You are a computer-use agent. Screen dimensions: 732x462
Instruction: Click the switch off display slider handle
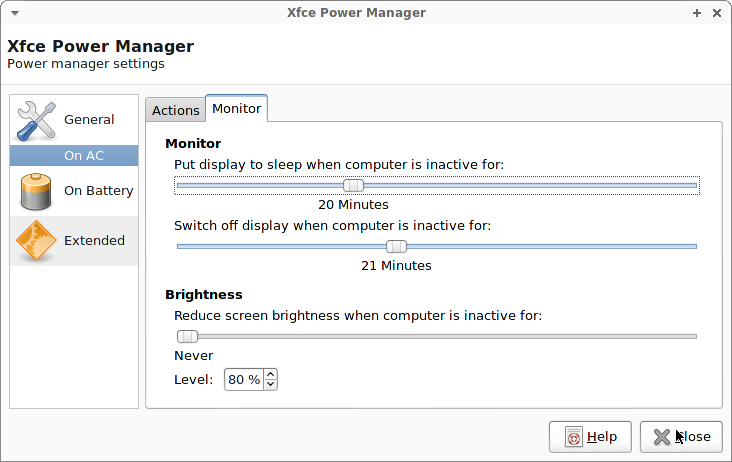pyautogui.click(x=396, y=246)
